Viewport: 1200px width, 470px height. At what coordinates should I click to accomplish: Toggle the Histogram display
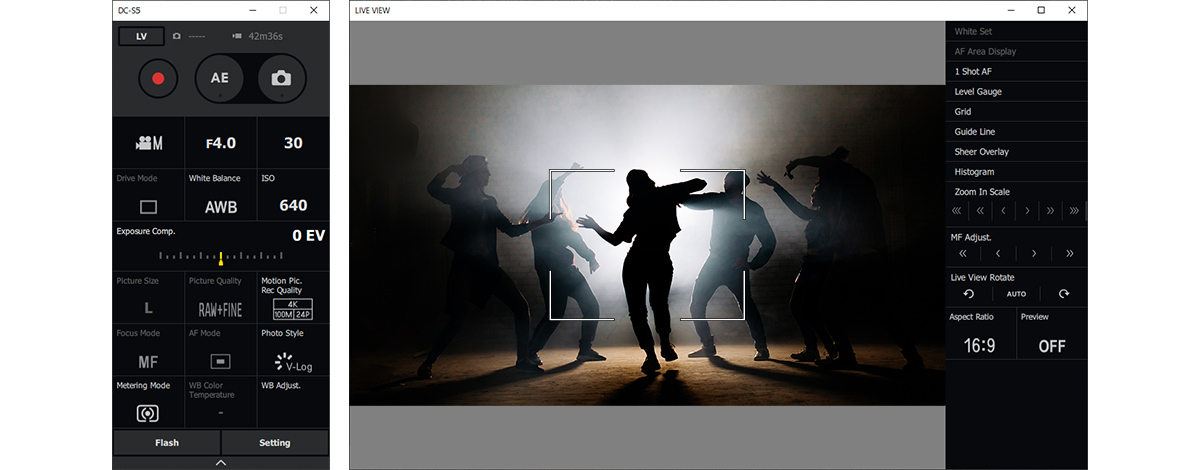point(974,172)
